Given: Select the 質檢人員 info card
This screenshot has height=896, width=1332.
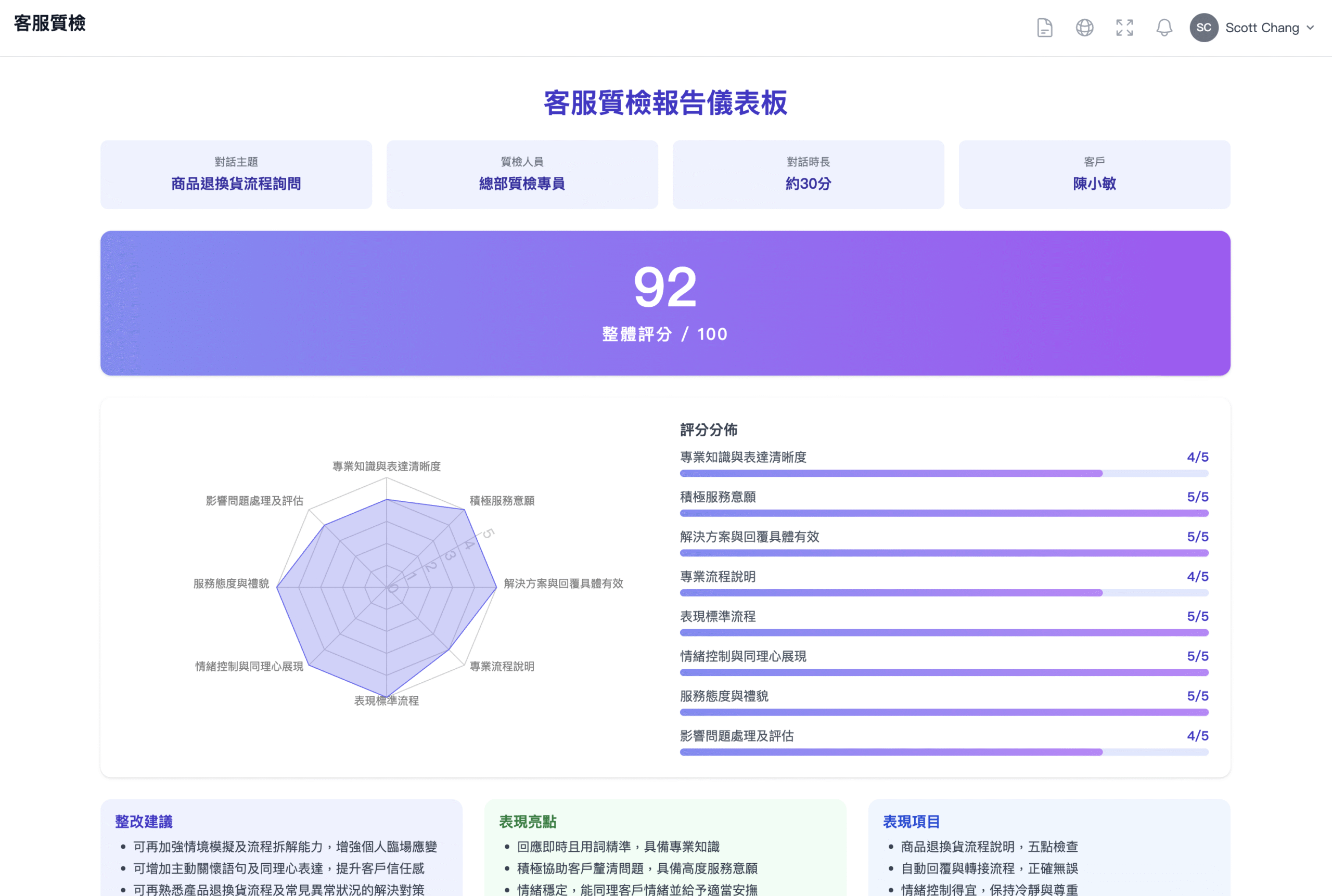Looking at the screenshot, I should pyautogui.click(x=522, y=174).
